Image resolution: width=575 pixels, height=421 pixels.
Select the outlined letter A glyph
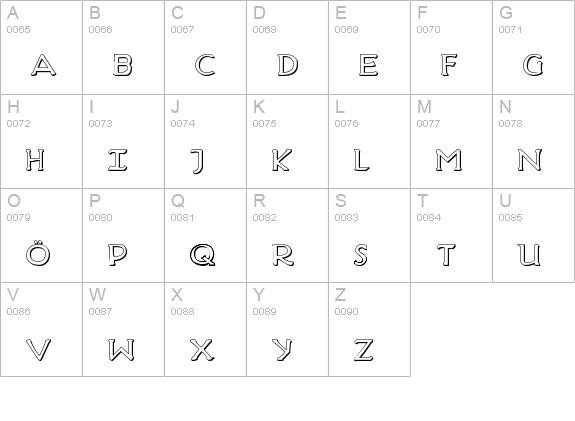(44, 65)
